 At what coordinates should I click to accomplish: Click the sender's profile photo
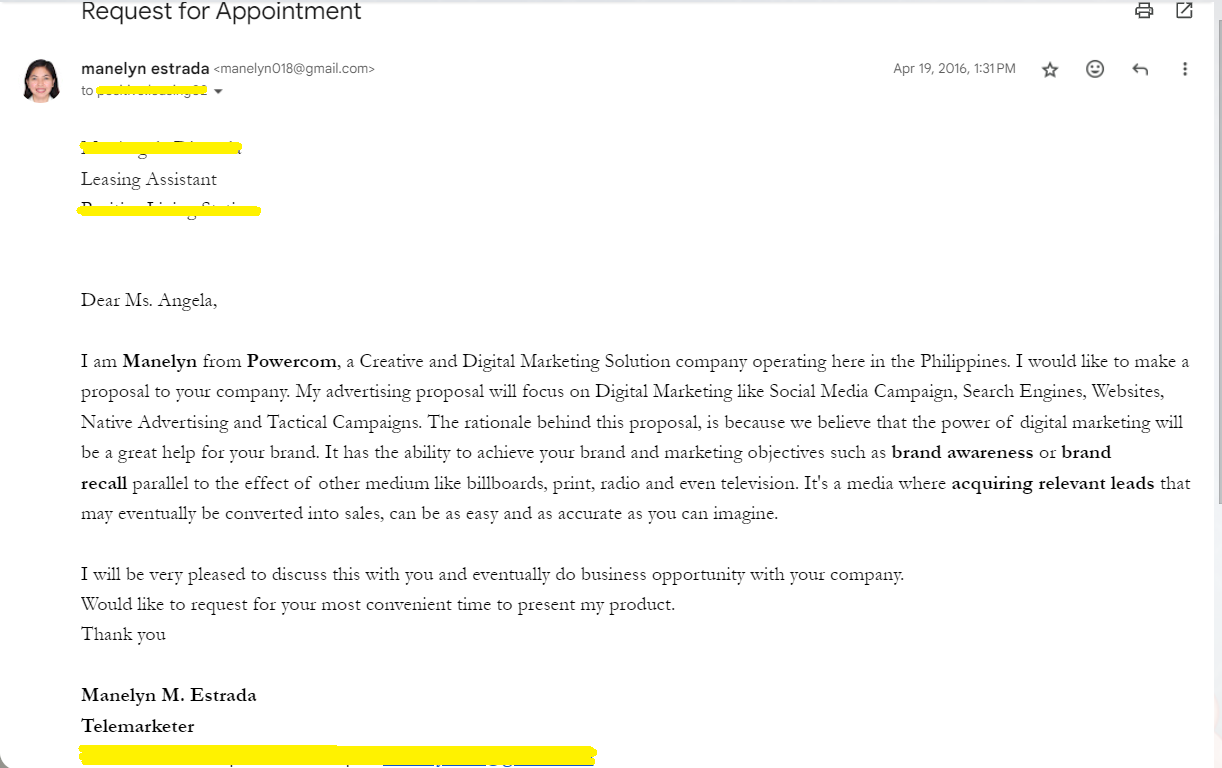(41, 80)
